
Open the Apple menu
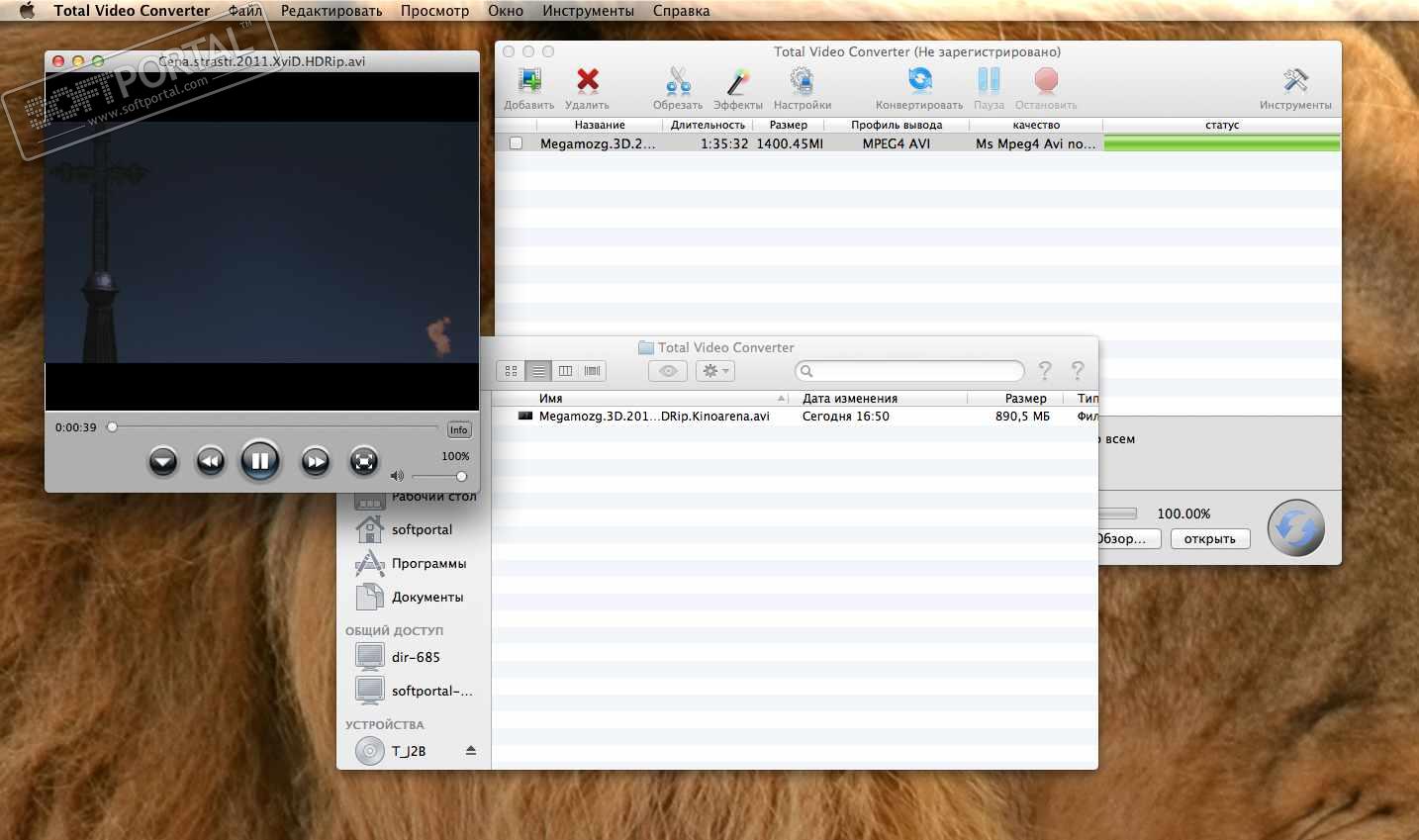(x=27, y=11)
